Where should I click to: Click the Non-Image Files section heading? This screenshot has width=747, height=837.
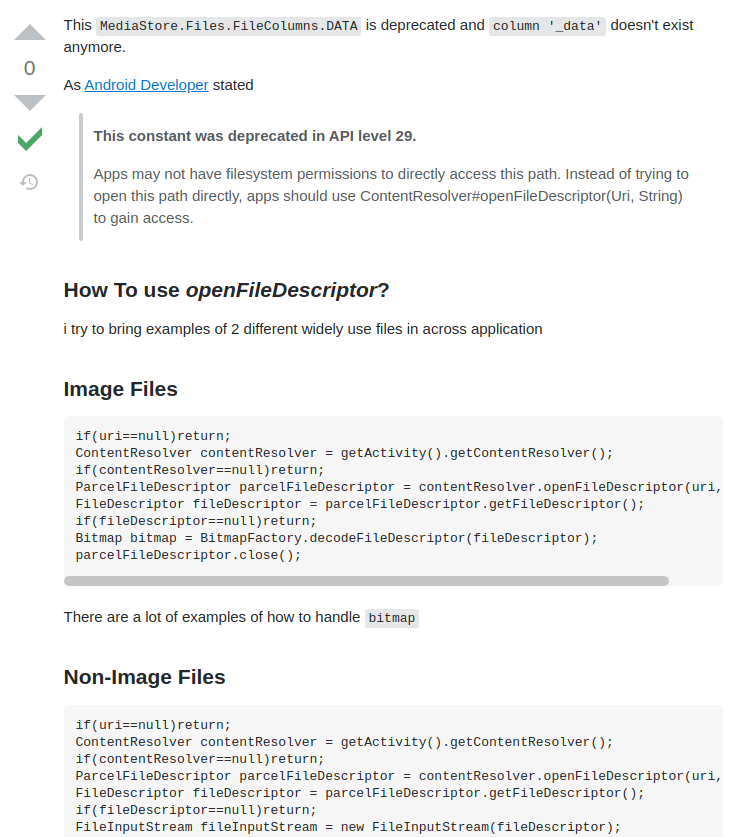point(144,677)
